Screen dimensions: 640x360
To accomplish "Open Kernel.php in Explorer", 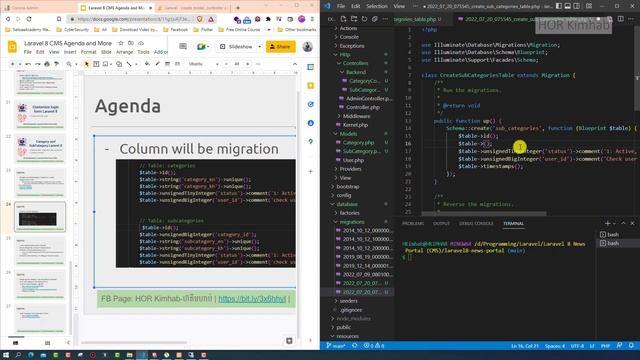I will [355, 125].
